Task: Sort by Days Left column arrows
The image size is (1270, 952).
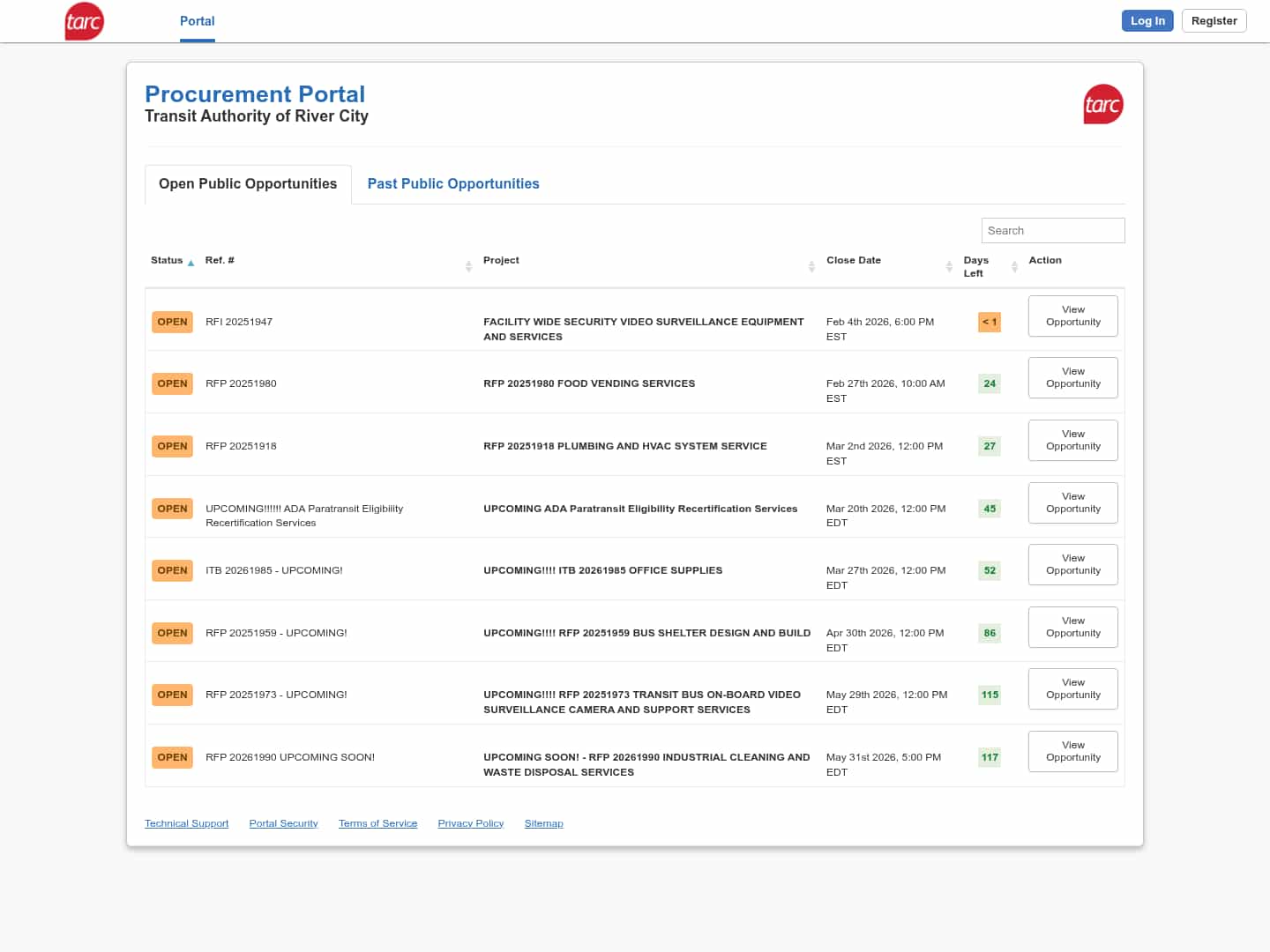Action: tap(1014, 266)
